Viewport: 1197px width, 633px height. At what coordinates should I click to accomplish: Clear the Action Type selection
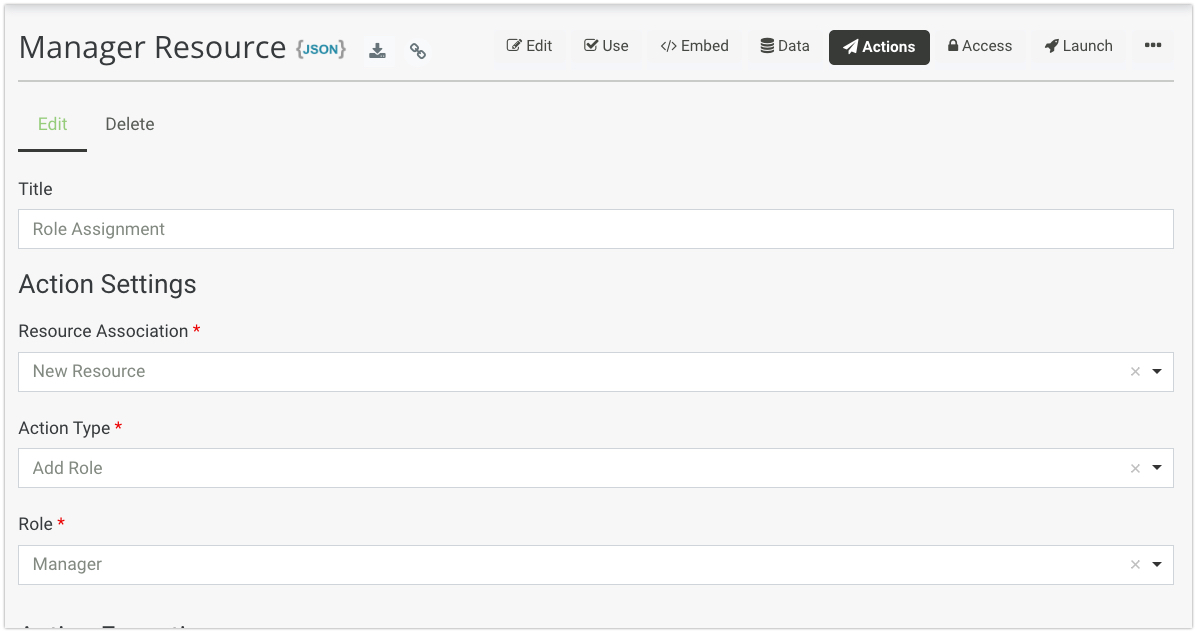(1135, 469)
